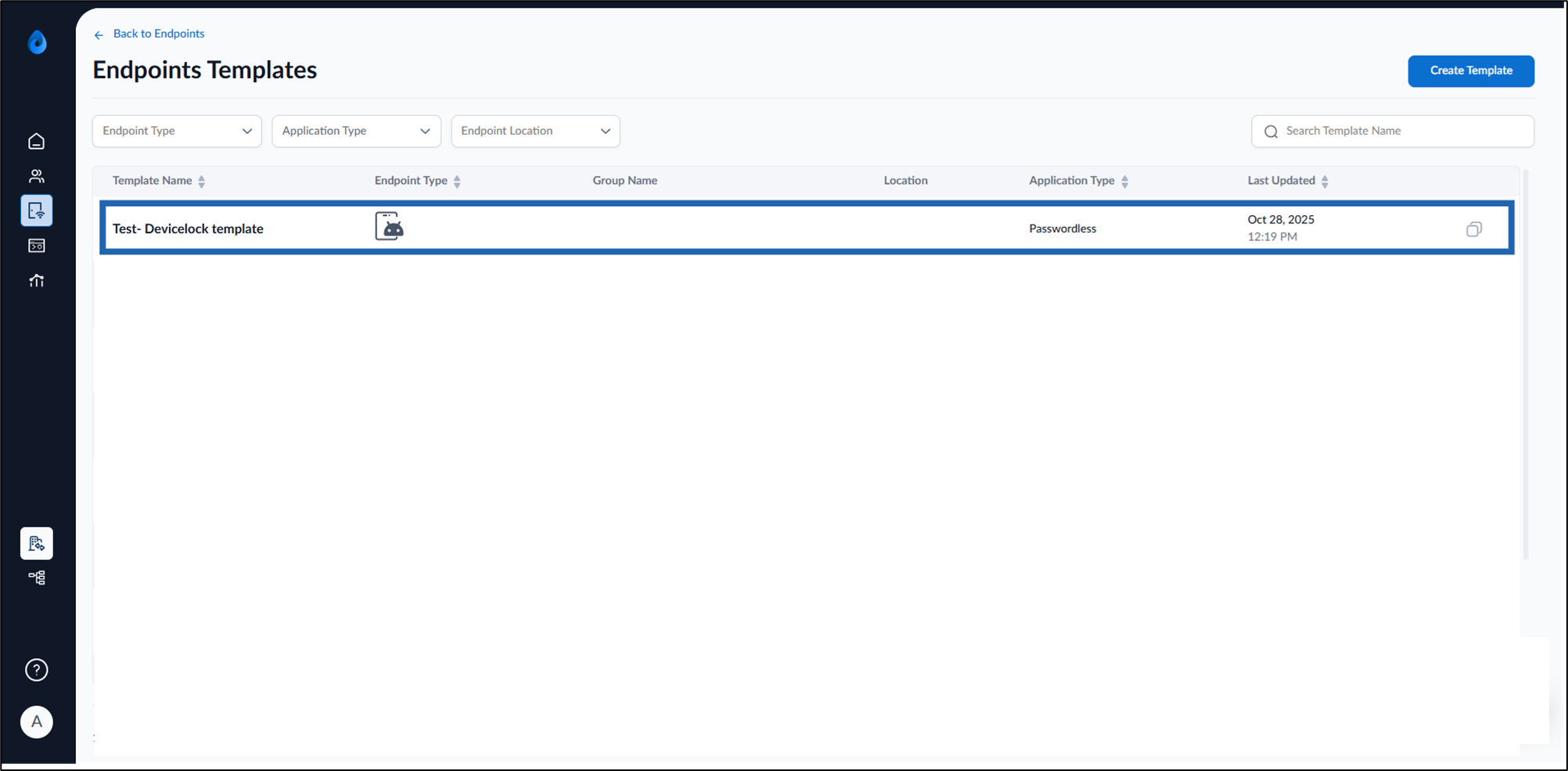Viewport: 1568px width, 771px height.
Task: Open the account avatar labeled A
Action: point(37,722)
